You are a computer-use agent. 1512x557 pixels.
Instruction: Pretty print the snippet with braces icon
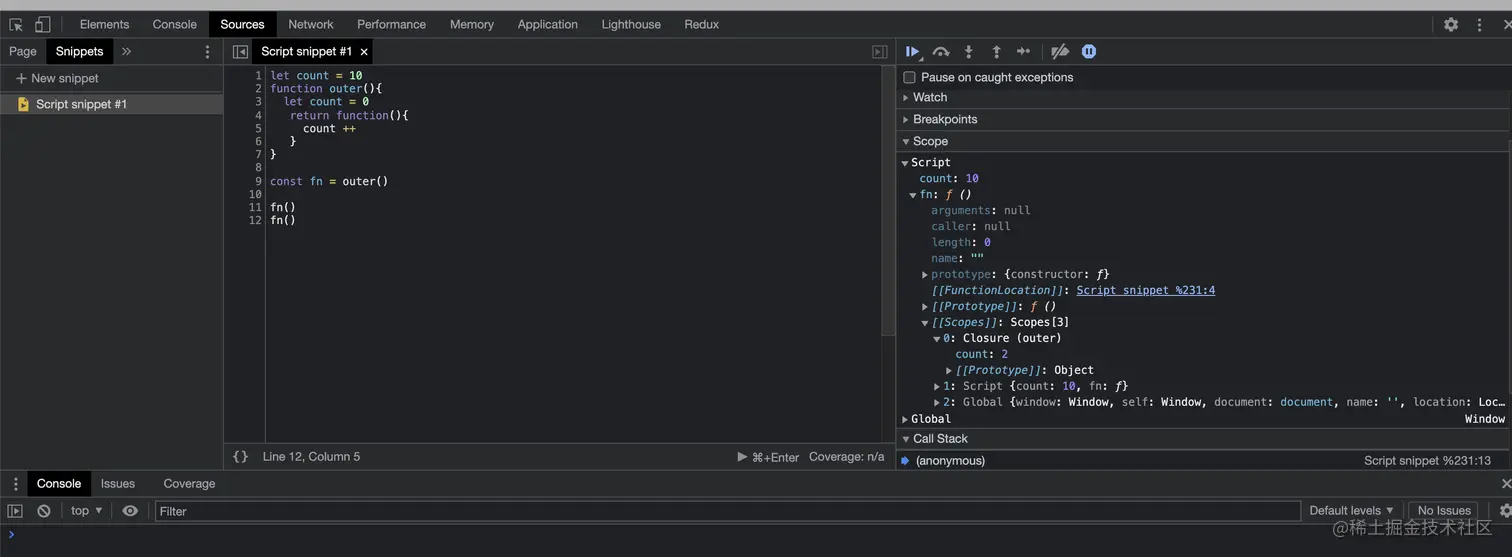[x=240, y=457]
